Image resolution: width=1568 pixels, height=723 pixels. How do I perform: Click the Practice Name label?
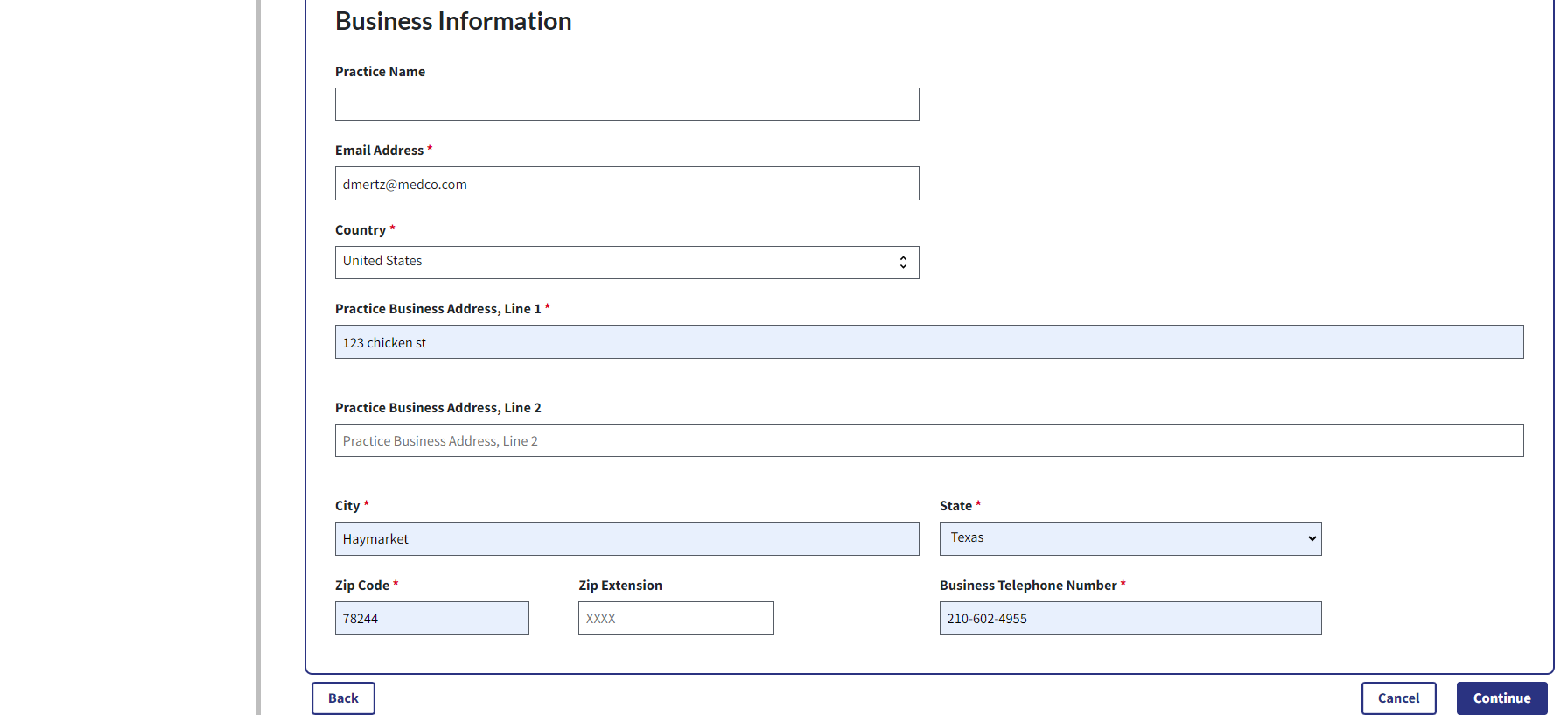click(380, 72)
